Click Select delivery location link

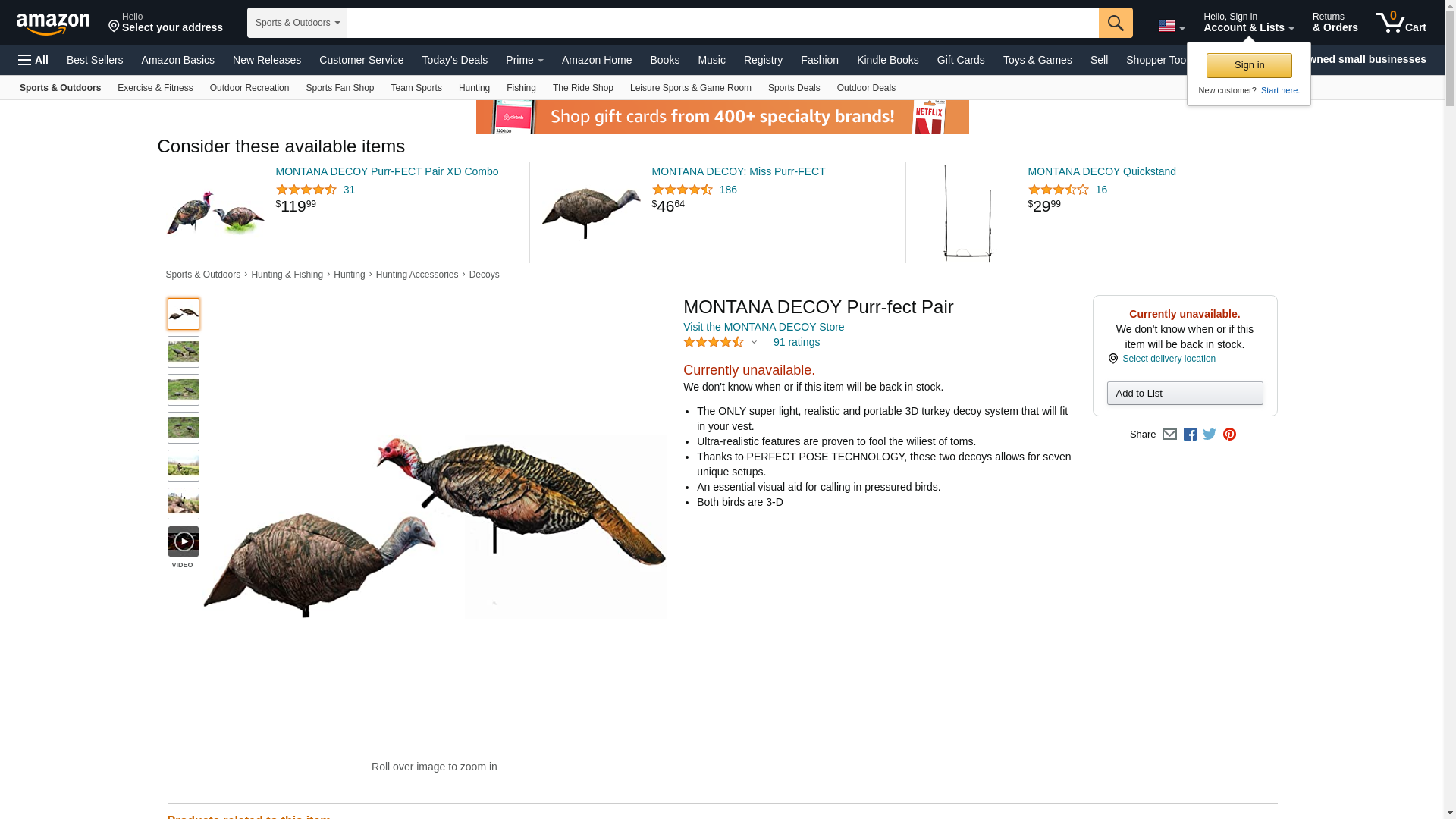pos(1169,359)
